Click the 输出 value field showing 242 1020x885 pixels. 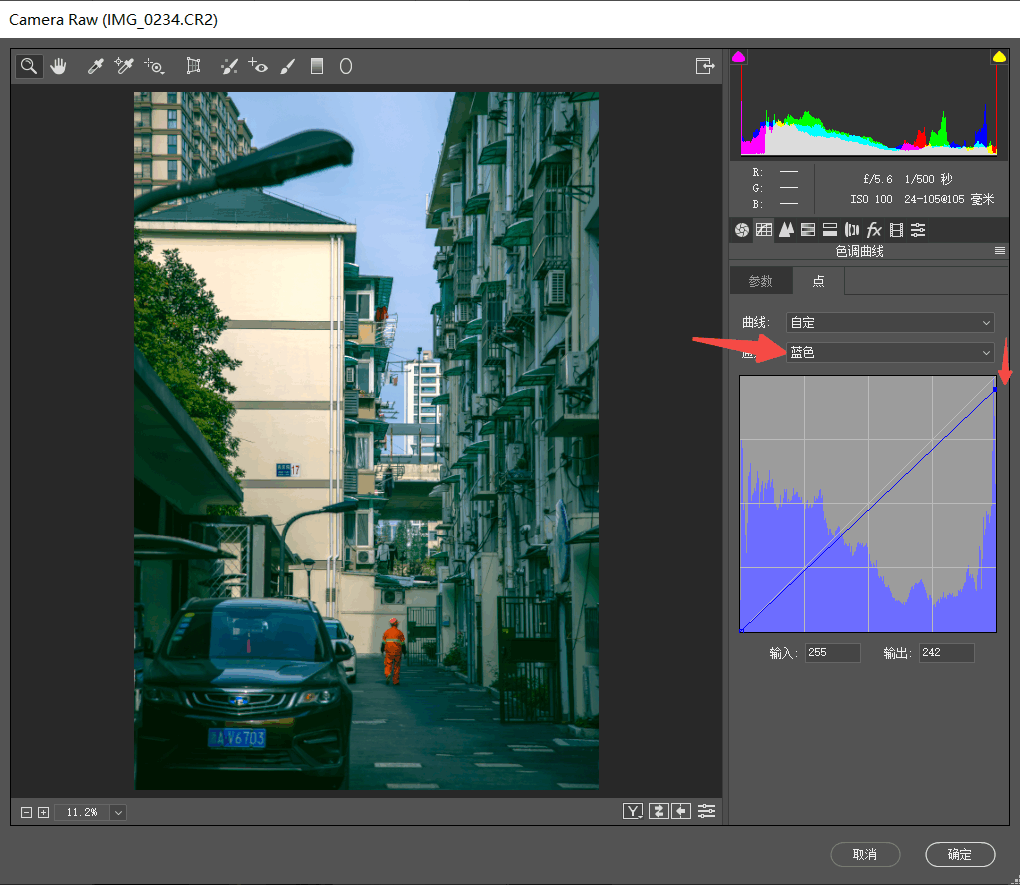[x=946, y=652]
